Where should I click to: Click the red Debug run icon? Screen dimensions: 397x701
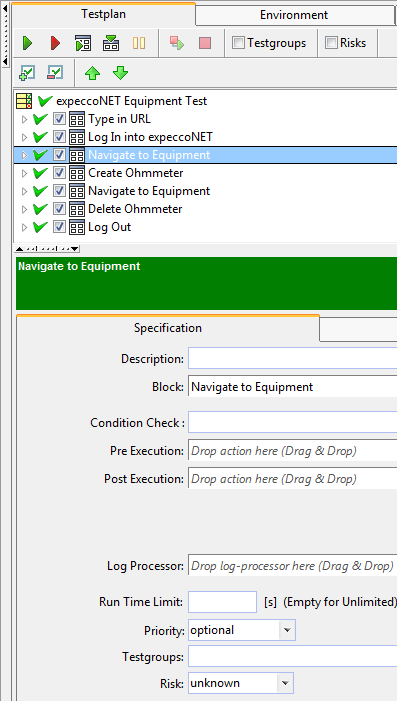point(55,43)
